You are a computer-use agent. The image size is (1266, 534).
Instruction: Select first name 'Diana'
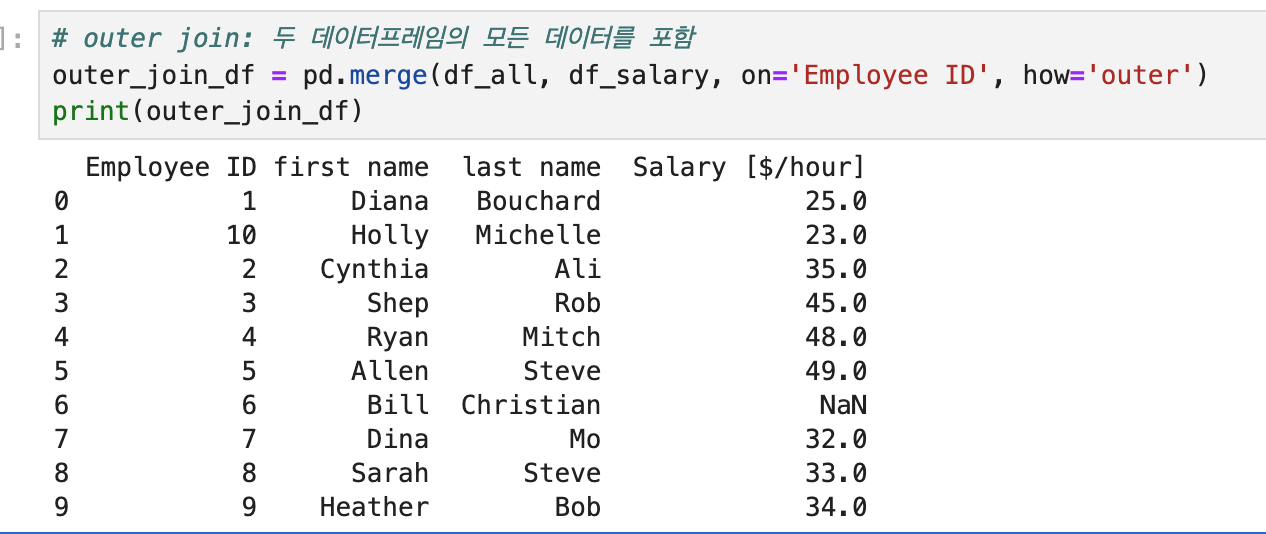click(x=390, y=201)
